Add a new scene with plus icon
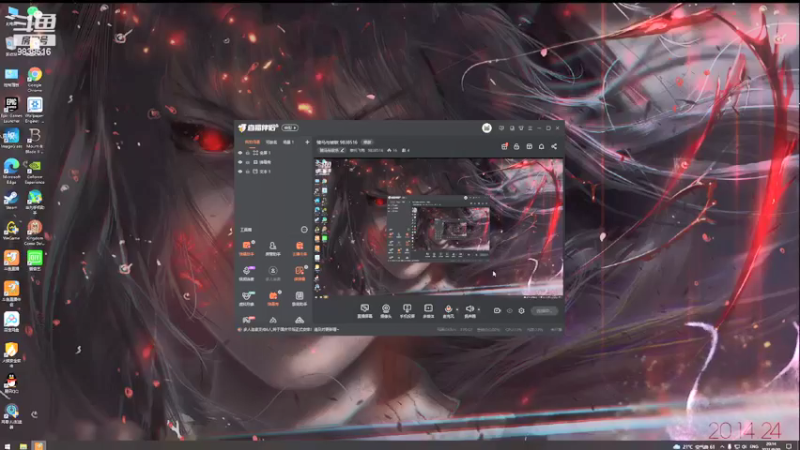The height and width of the screenshot is (450, 800). tap(307, 142)
